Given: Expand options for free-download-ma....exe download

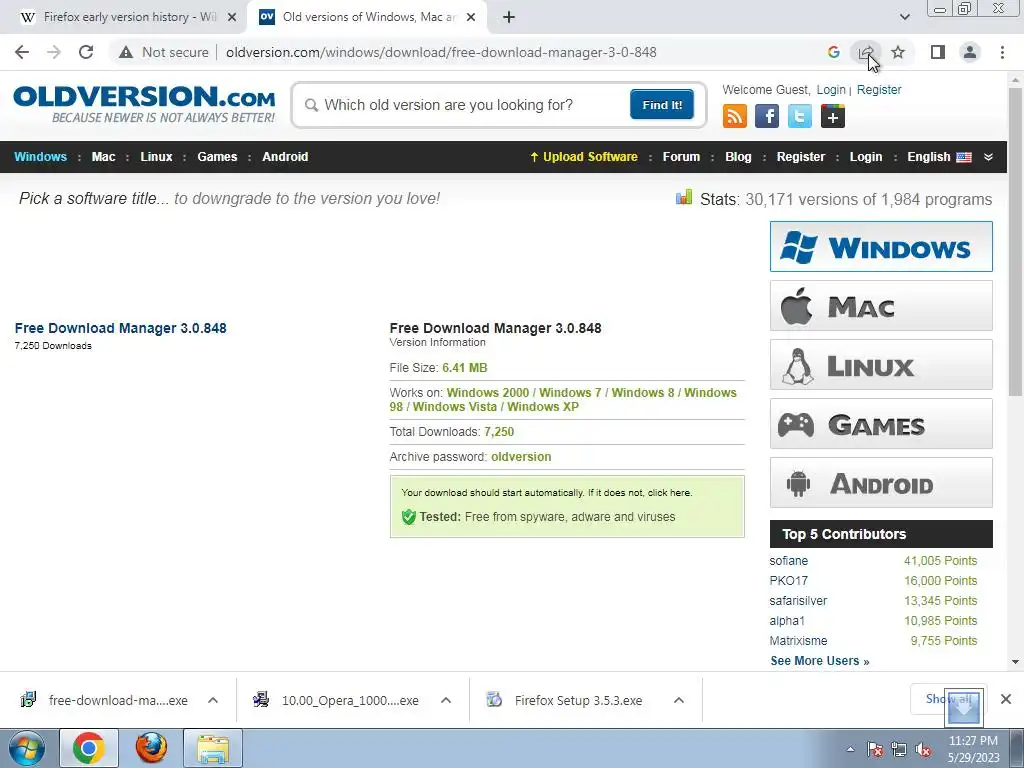Looking at the screenshot, I should coord(213,700).
